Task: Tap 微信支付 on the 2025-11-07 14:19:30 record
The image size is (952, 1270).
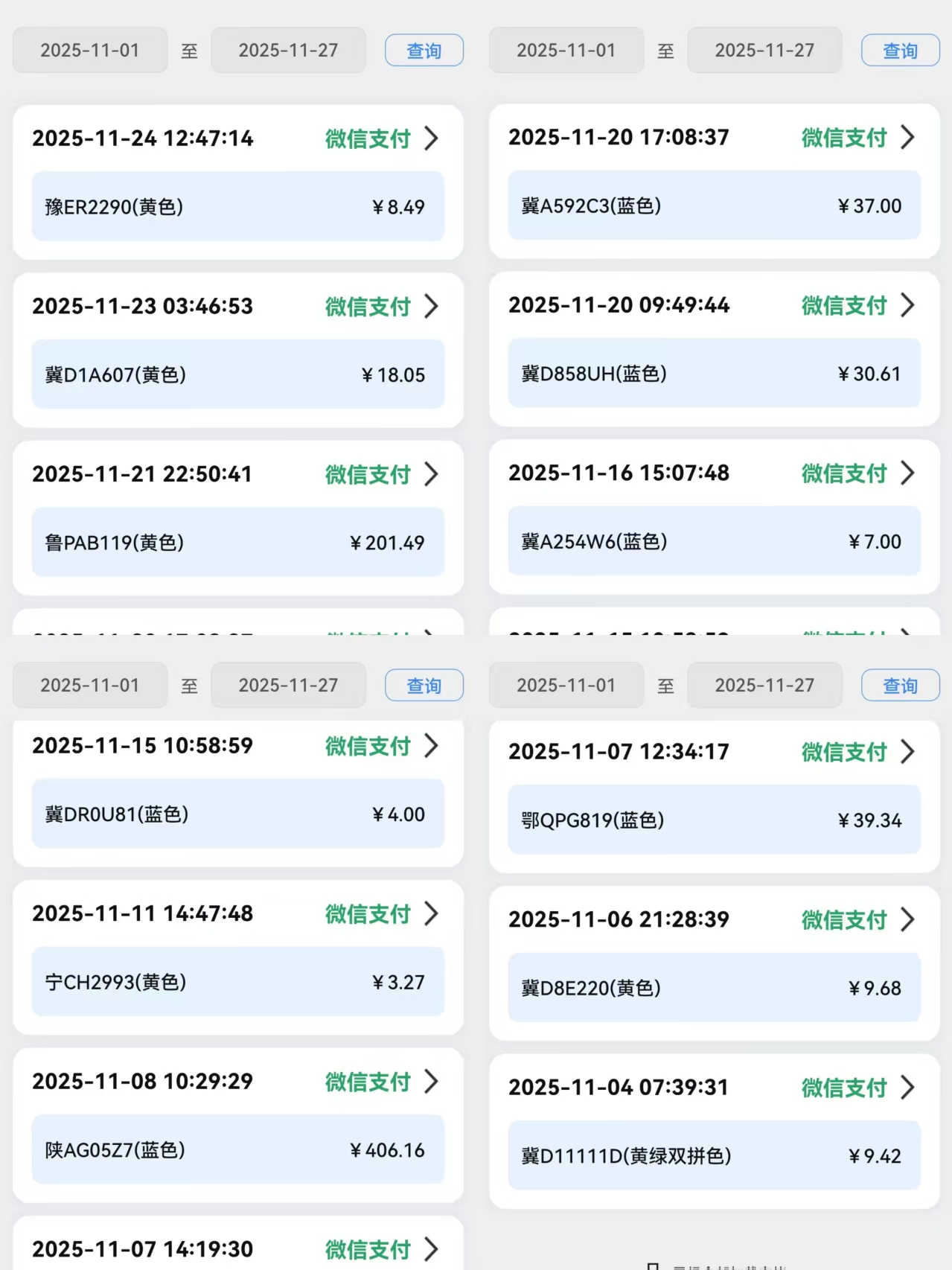Action: (x=368, y=1249)
